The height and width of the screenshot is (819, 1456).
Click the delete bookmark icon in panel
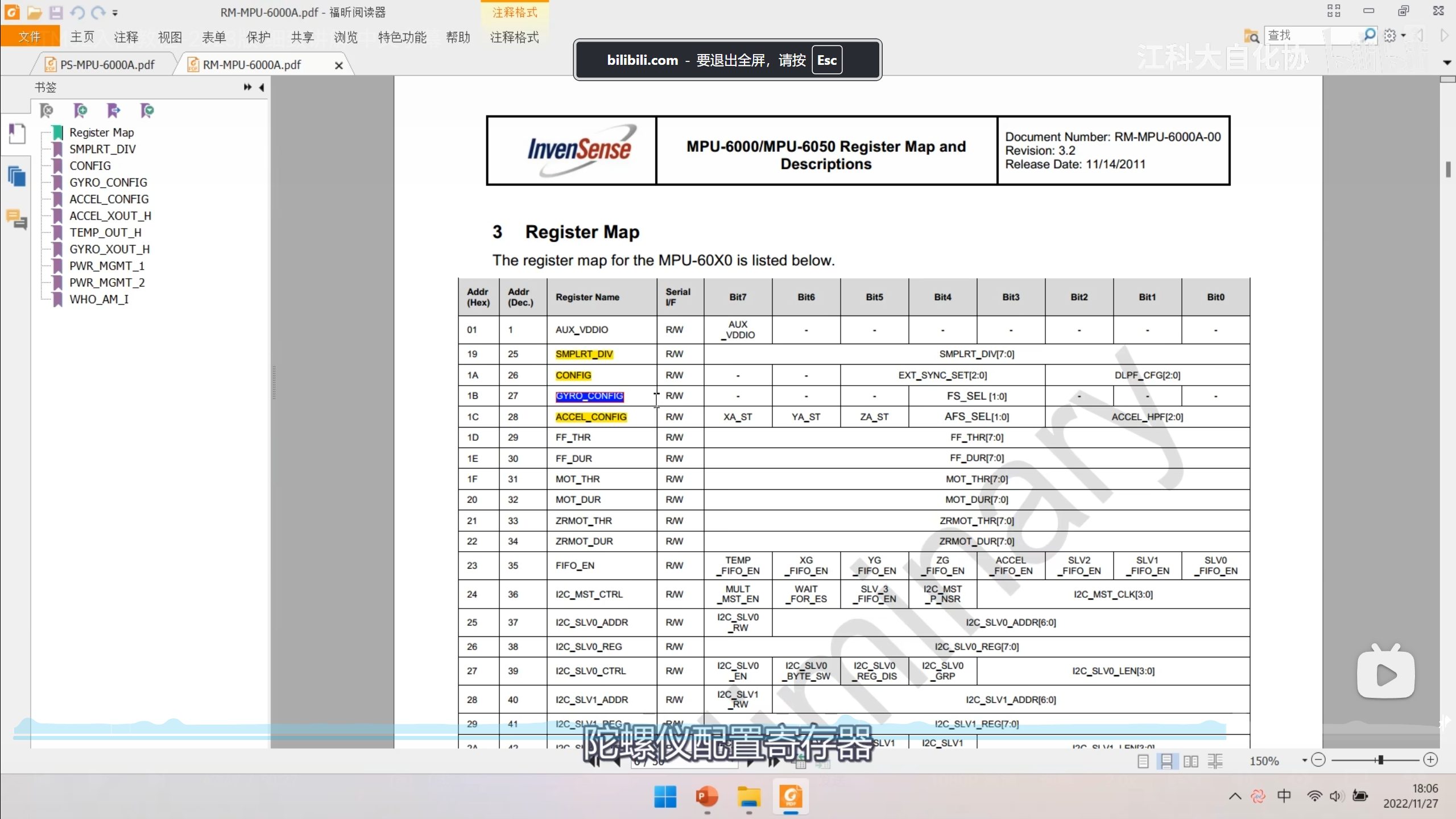[x=47, y=110]
